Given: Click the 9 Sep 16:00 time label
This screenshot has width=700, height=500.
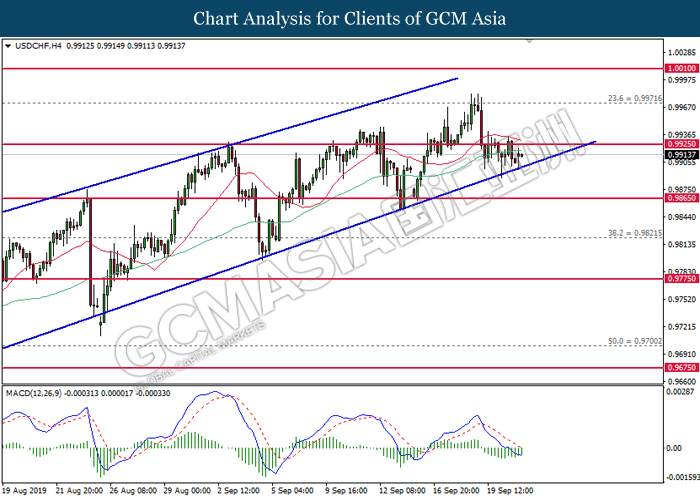Looking at the screenshot, I should 347,491.
